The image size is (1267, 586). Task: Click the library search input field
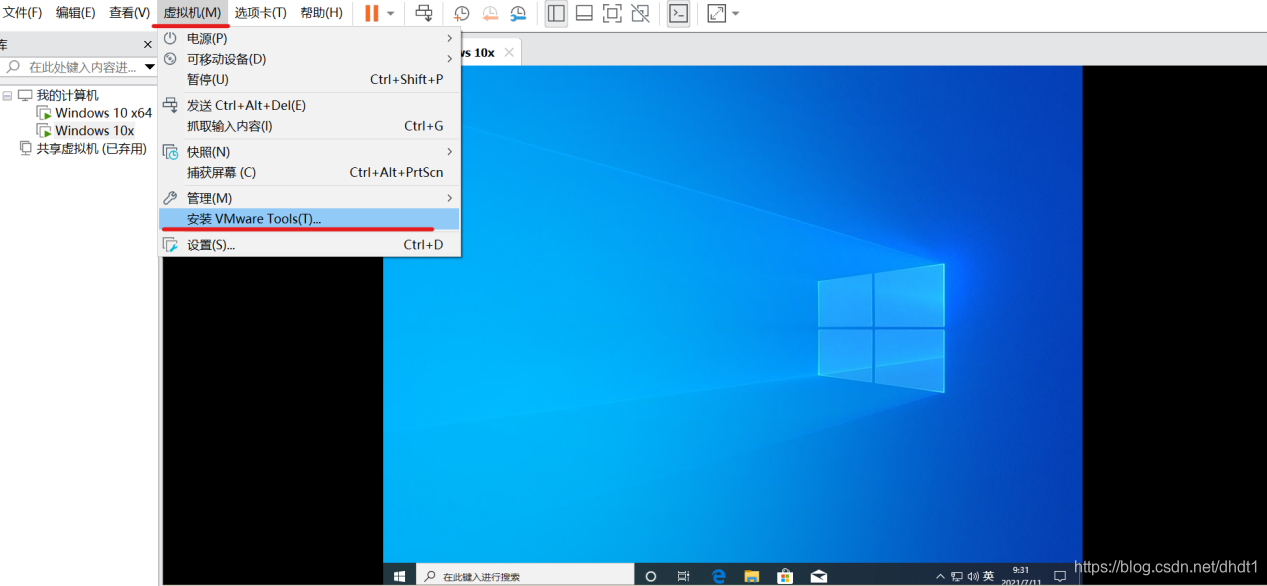tap(73, 67)
